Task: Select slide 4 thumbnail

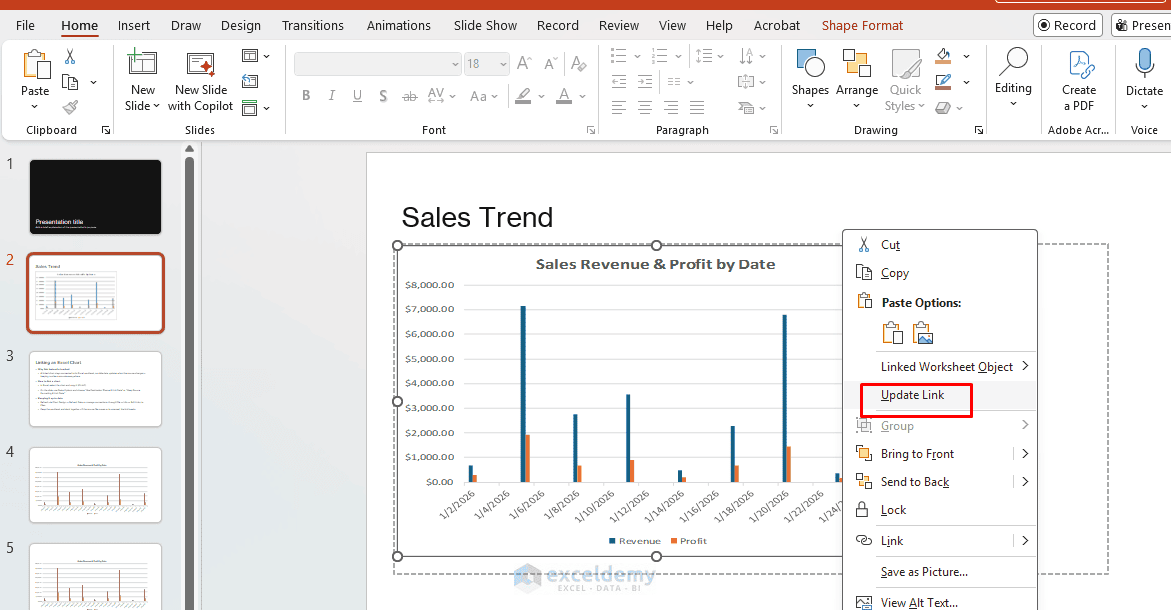Action: 96,485
